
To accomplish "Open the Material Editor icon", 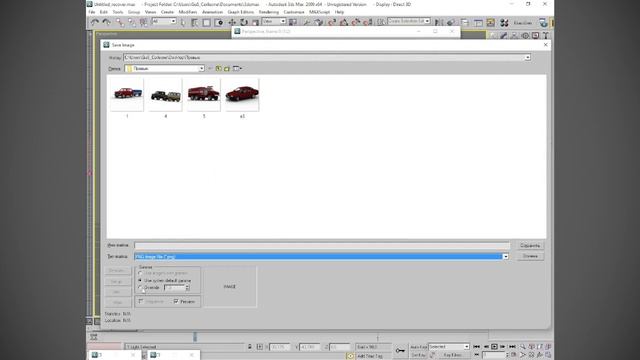I will click(504, 22).
